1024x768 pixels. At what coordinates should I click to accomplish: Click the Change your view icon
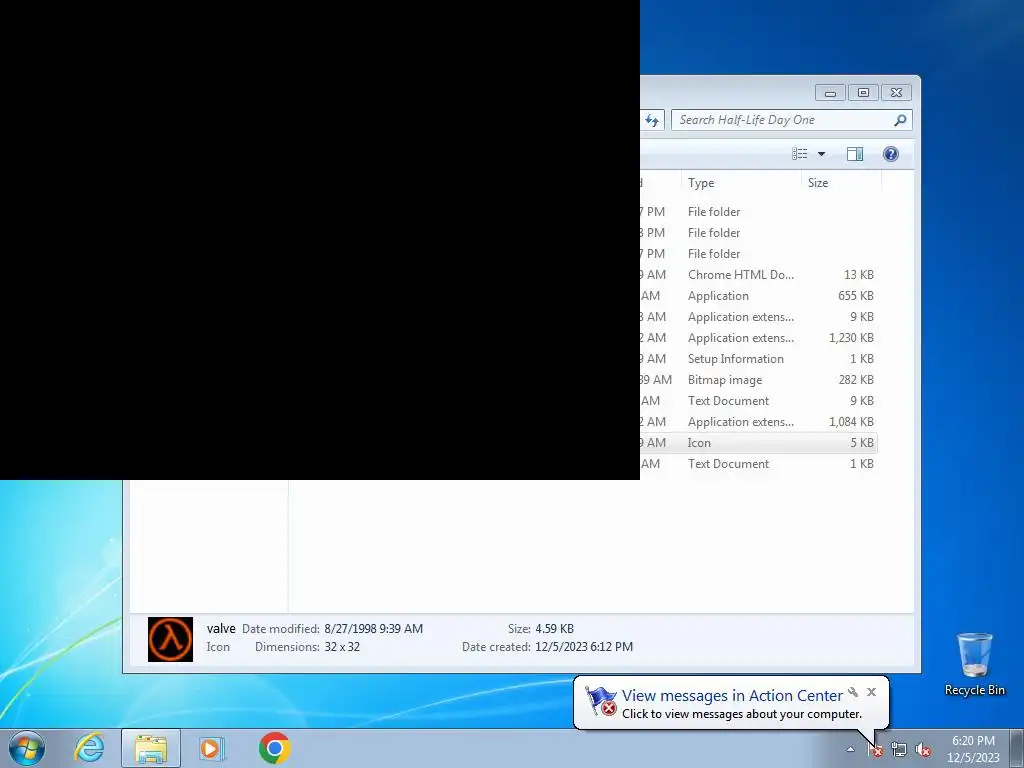pyautogui.click(x=799, y=154)
